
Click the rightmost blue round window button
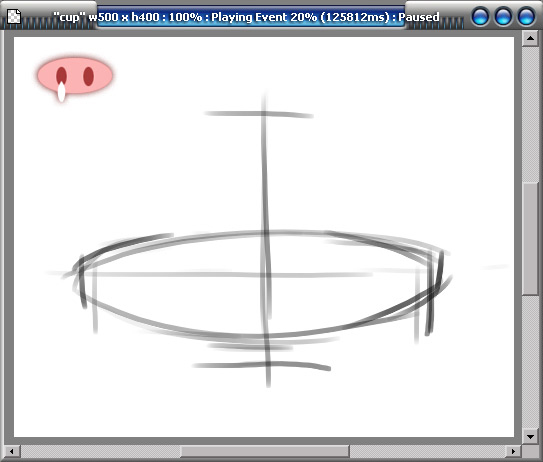(526, 17)
